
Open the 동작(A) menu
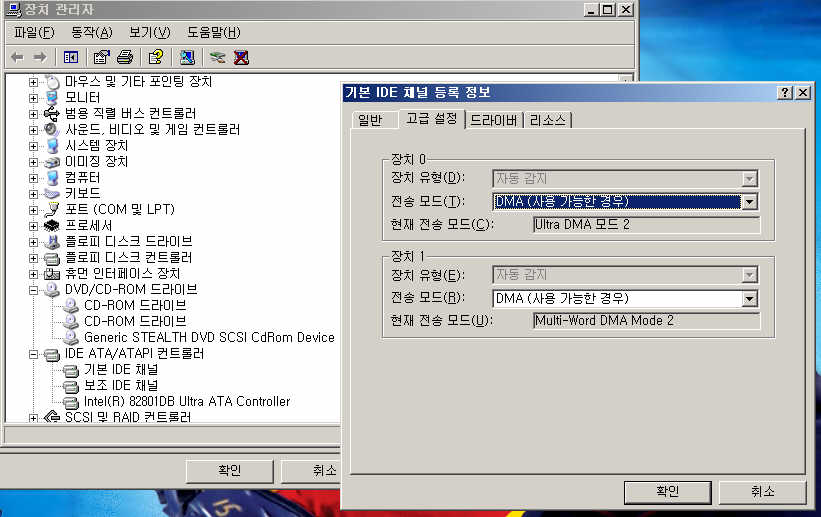[x=91, y=32]
